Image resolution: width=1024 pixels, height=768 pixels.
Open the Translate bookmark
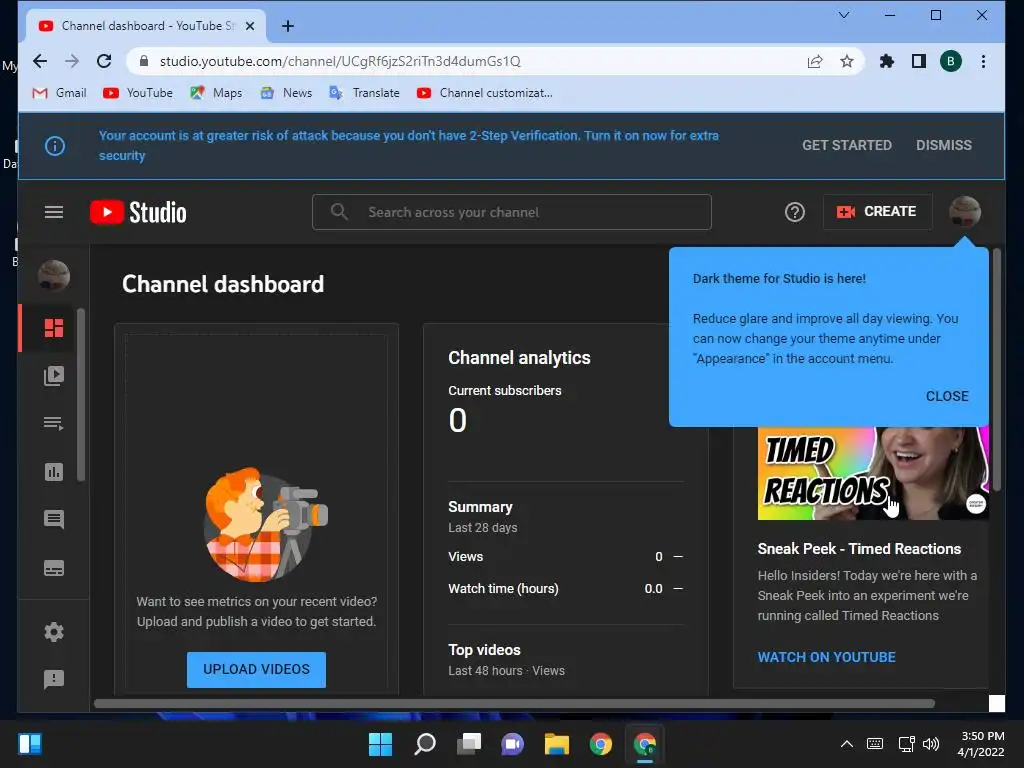point(364,93)
